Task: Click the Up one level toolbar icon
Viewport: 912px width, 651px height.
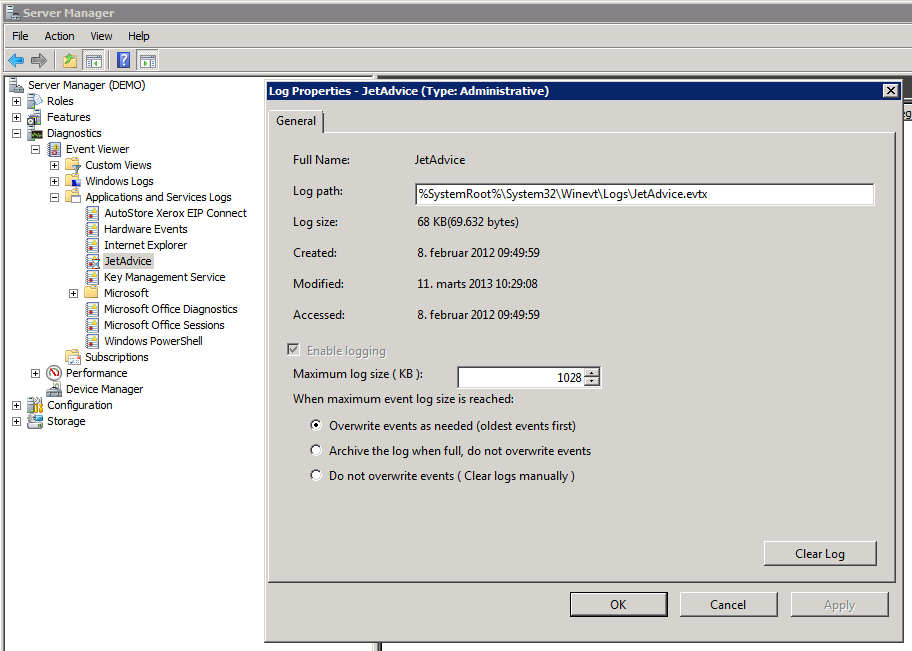Action: [69, 61]
